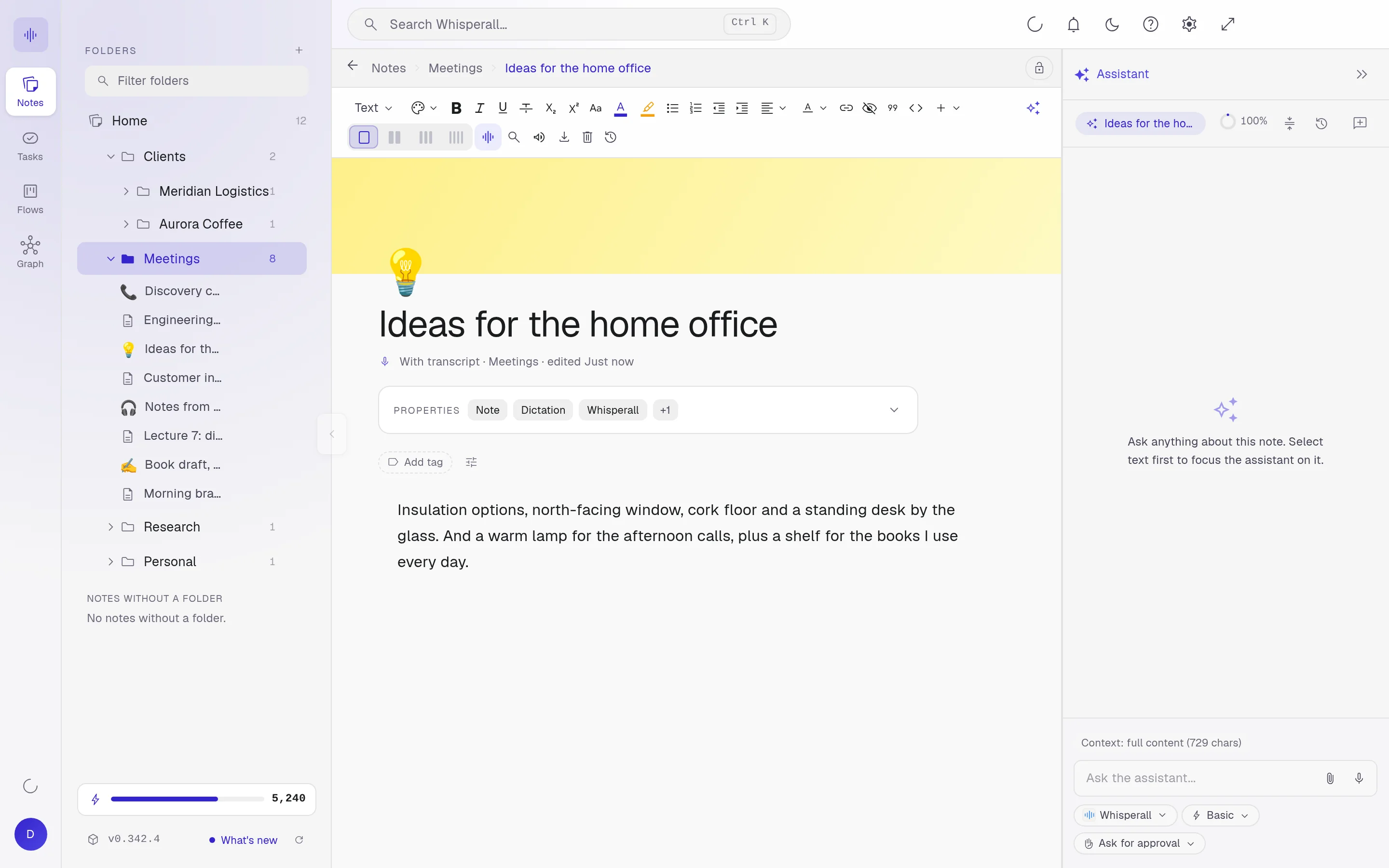Select the three column layout
The width and height of the screenshot is (1389, 868).
coord(425,137)
